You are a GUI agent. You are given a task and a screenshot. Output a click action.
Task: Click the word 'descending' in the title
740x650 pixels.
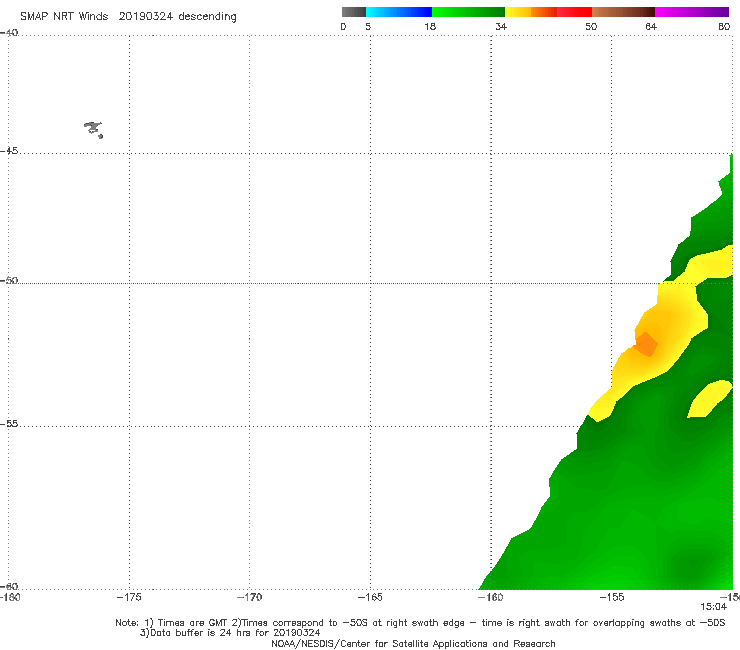(207, 17)
